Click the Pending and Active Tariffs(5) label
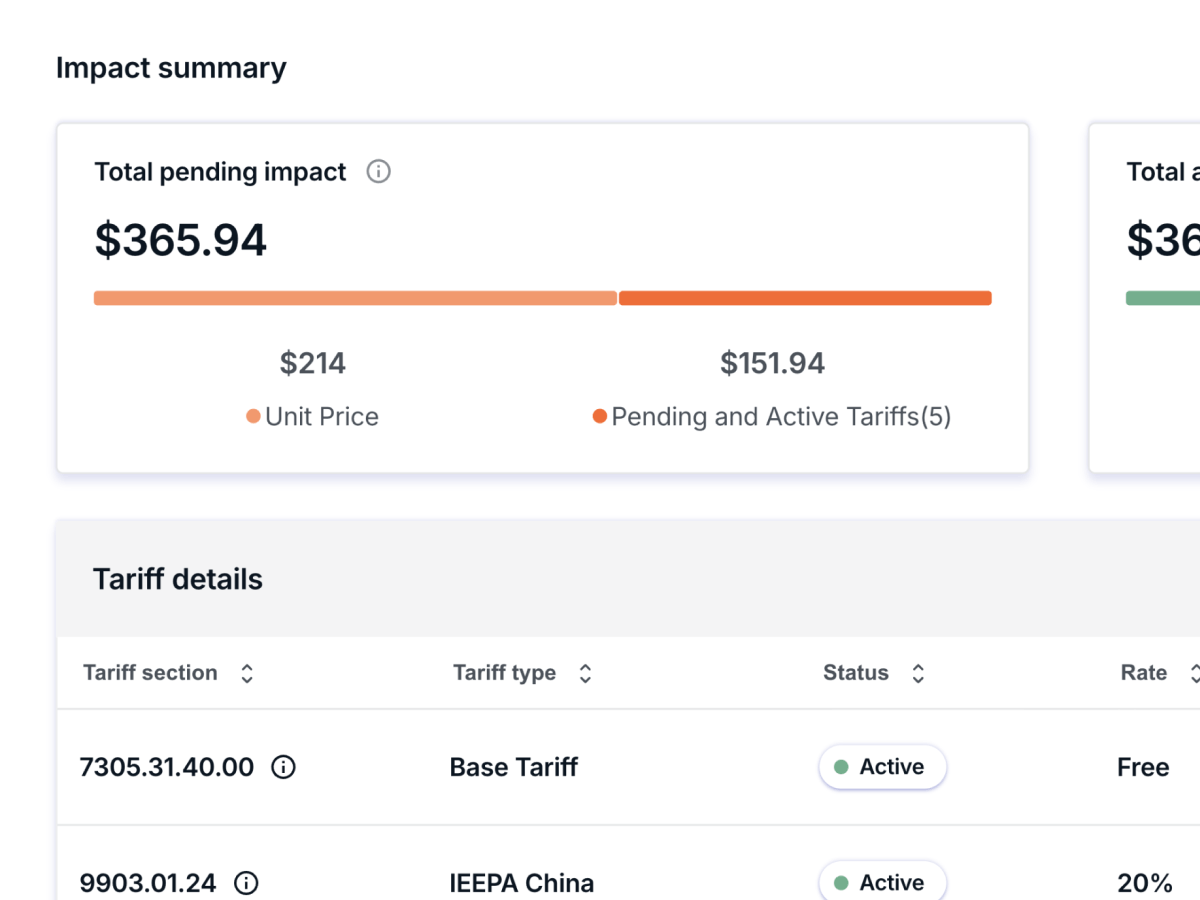 (x=781, y=416)
